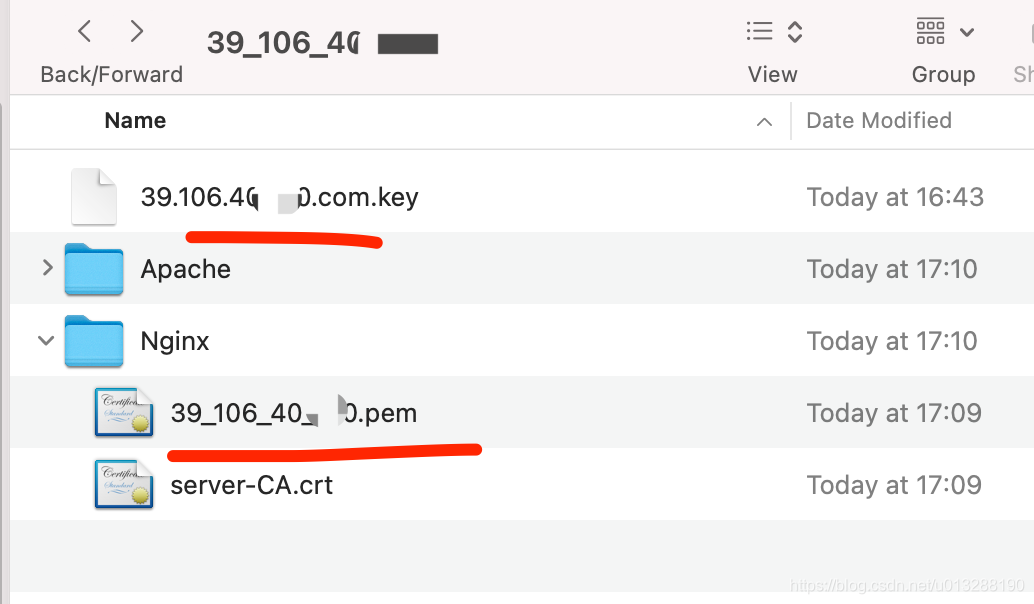This screenshot has width=1034, height=604.
Task: Open the 39.106.40 .com.key file icon
Action: (x=93, y=196)
